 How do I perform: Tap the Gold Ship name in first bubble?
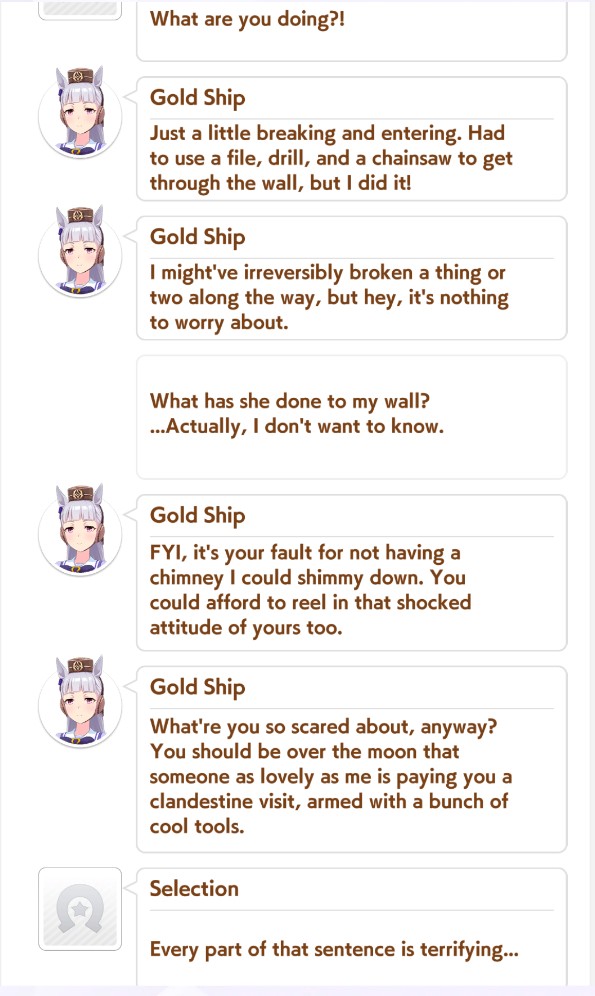pyautogui.click(x=197, y=98)
